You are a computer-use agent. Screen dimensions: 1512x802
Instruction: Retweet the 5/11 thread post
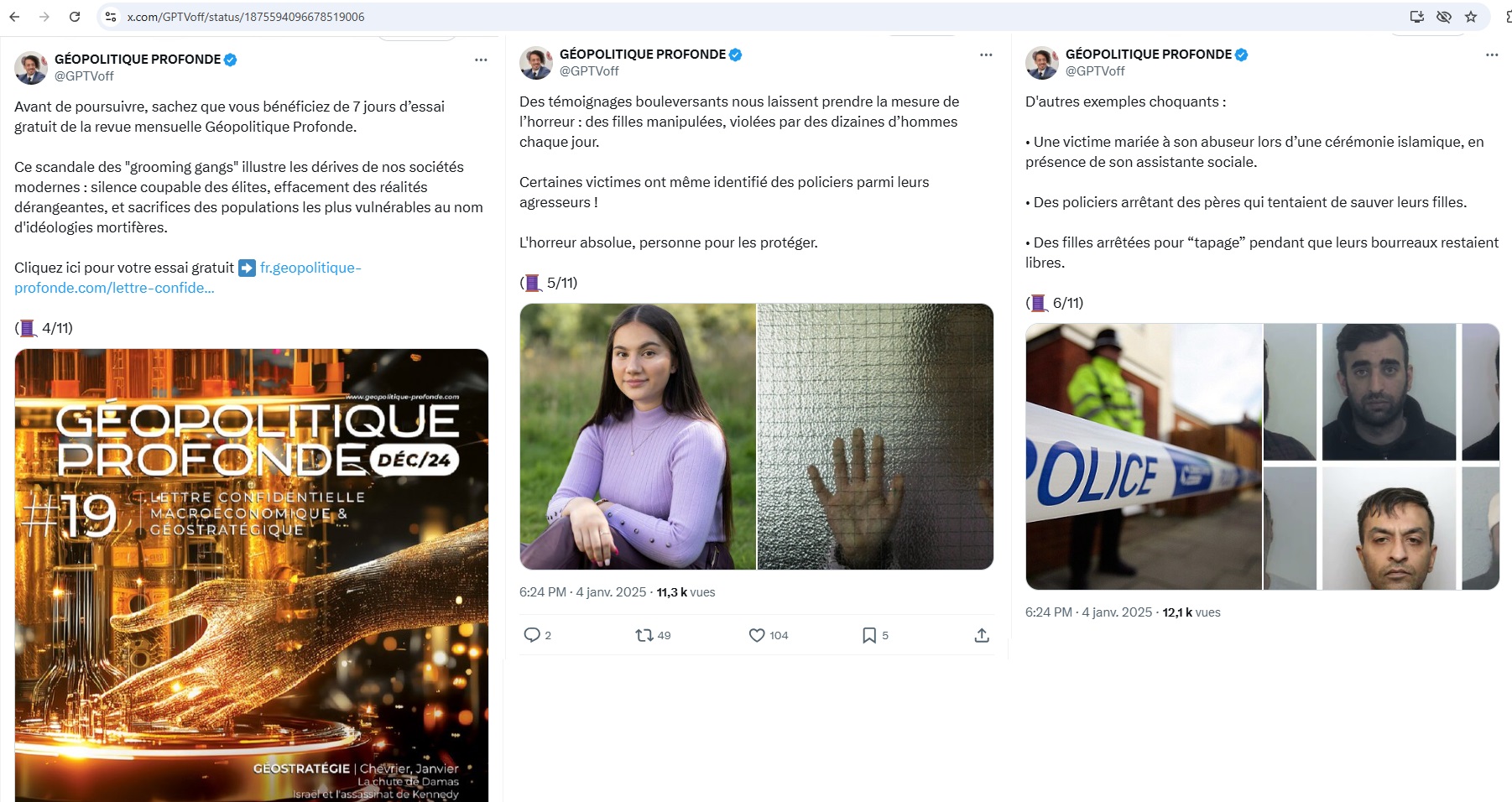tap(644, 635)
